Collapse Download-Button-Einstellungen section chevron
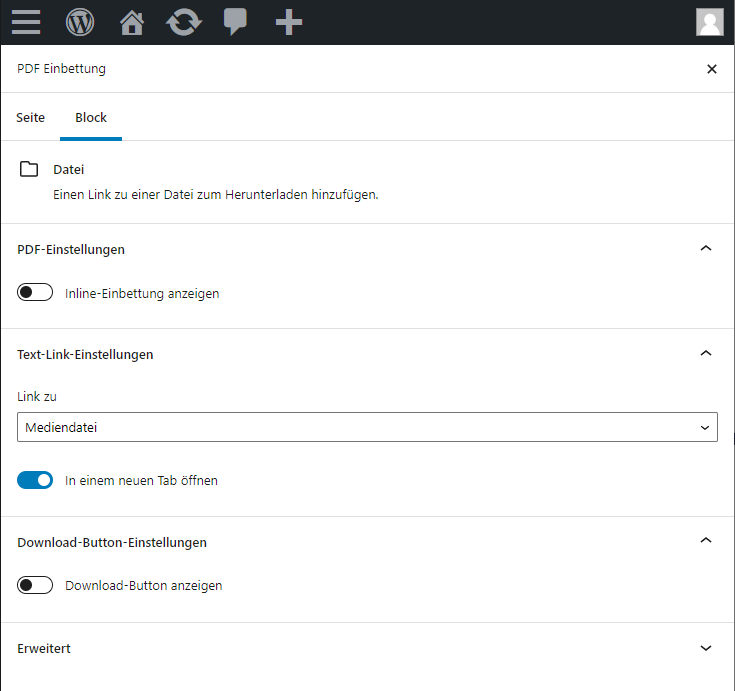Screen dimensions: 735x691 point(706,541)
